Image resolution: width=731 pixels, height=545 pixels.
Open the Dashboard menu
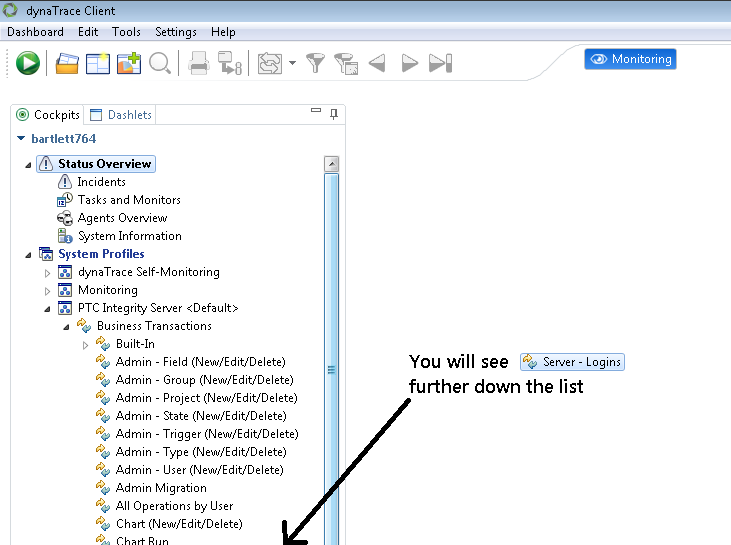[35, 32]
